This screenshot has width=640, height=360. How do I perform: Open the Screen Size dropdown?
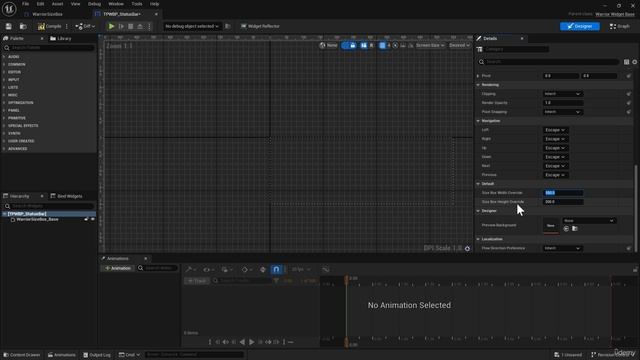pos(430,45)
